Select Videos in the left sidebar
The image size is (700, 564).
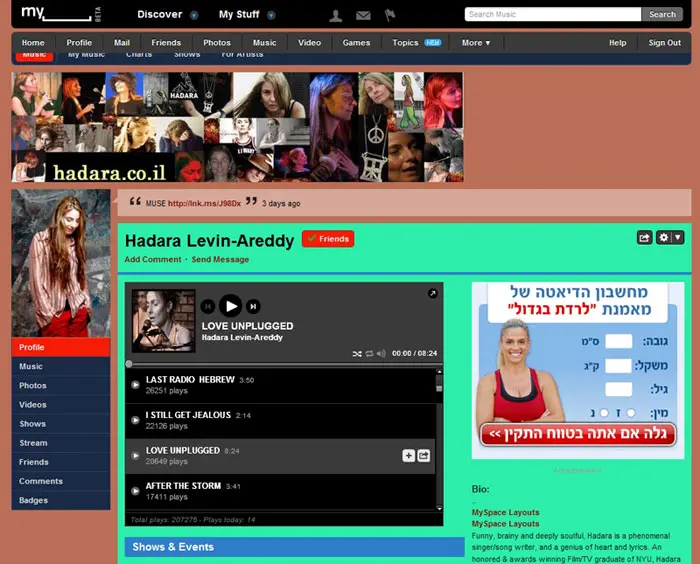click(61, 405)
